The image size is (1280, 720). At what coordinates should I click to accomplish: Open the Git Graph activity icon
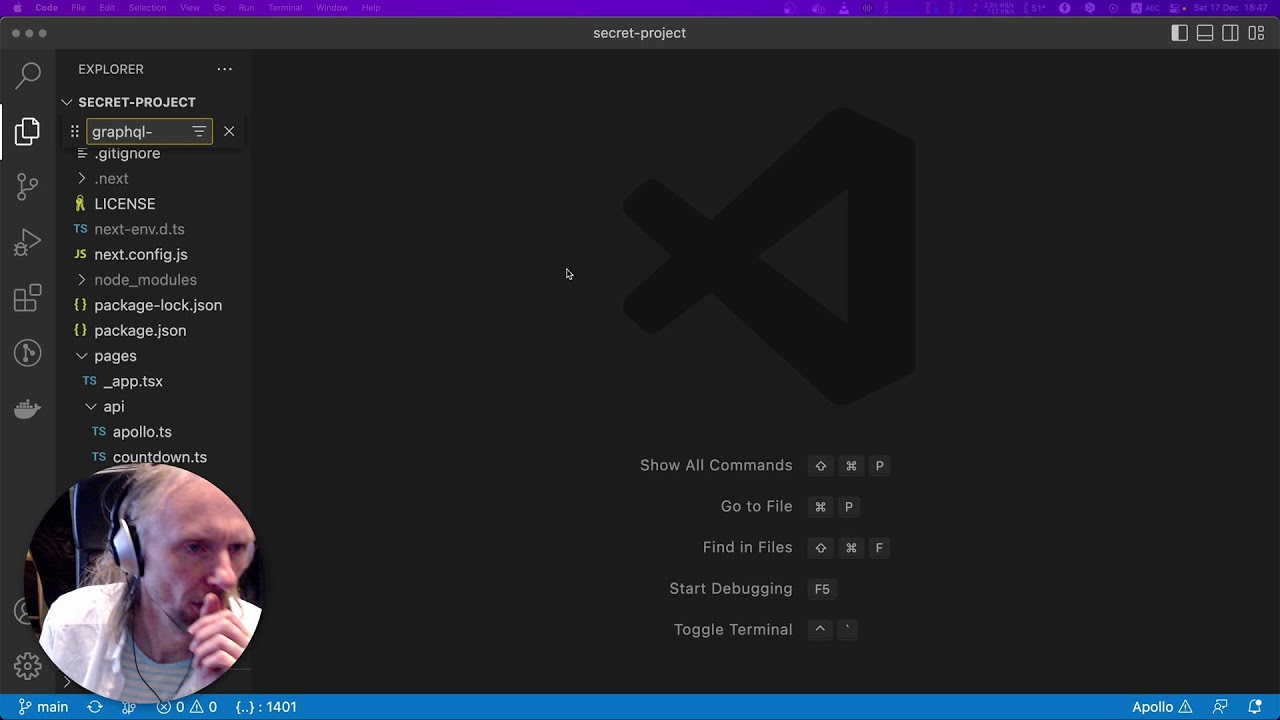click(x=28, y=352)
